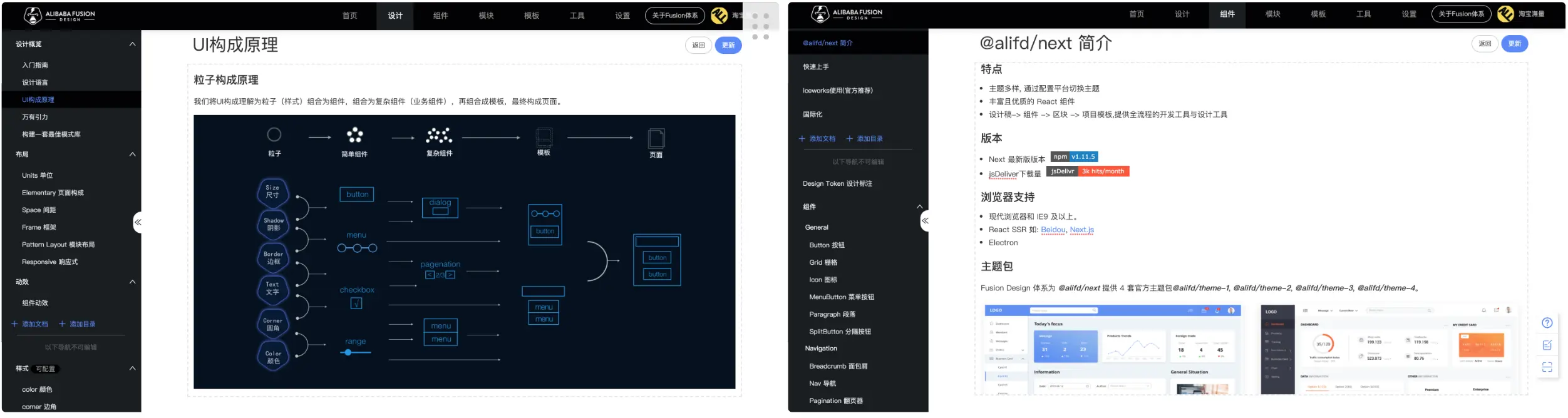
Task: Select Iceworks使用(官方推荐) in right sidebar
Action: point(838,91)
